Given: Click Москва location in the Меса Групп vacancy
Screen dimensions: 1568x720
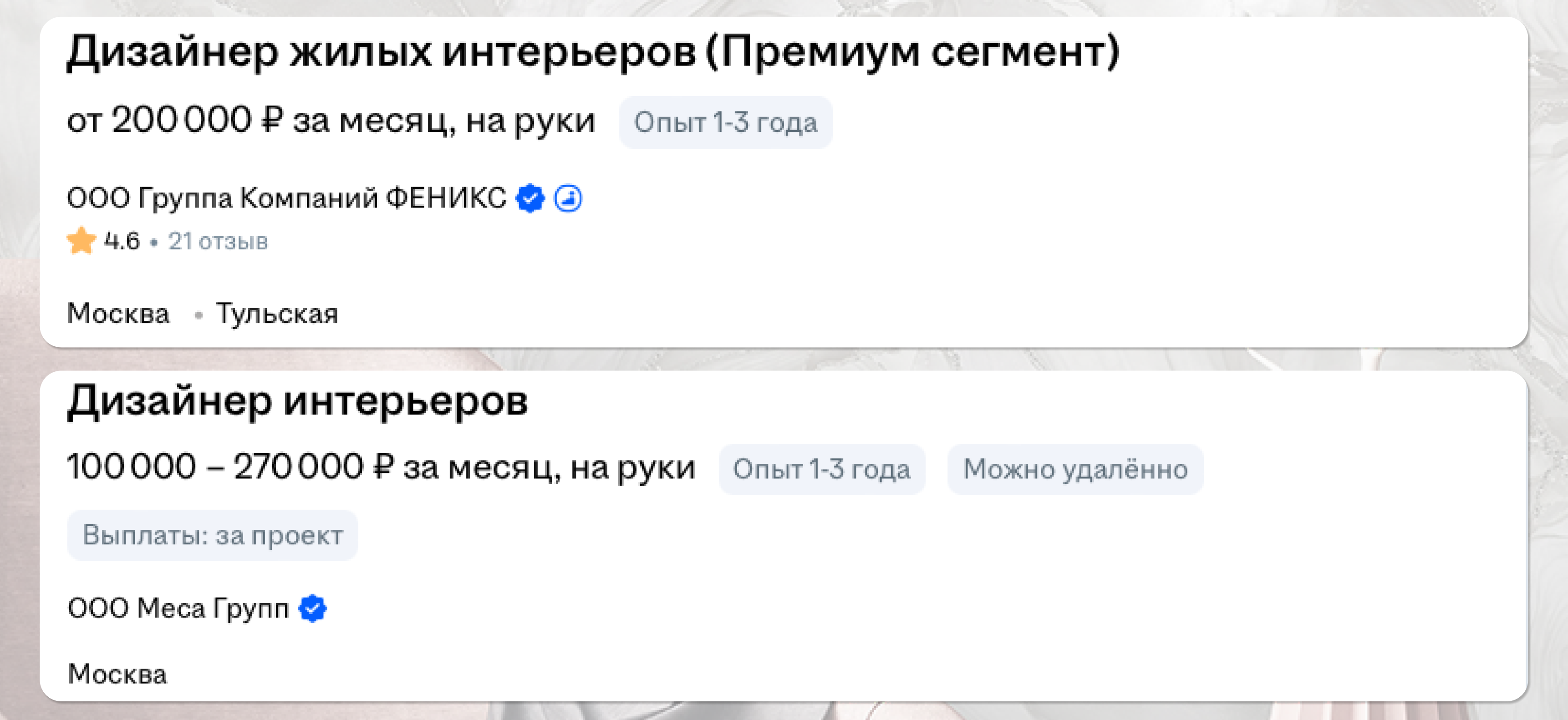Looking at the screenshot, I should tap(117, 674).
